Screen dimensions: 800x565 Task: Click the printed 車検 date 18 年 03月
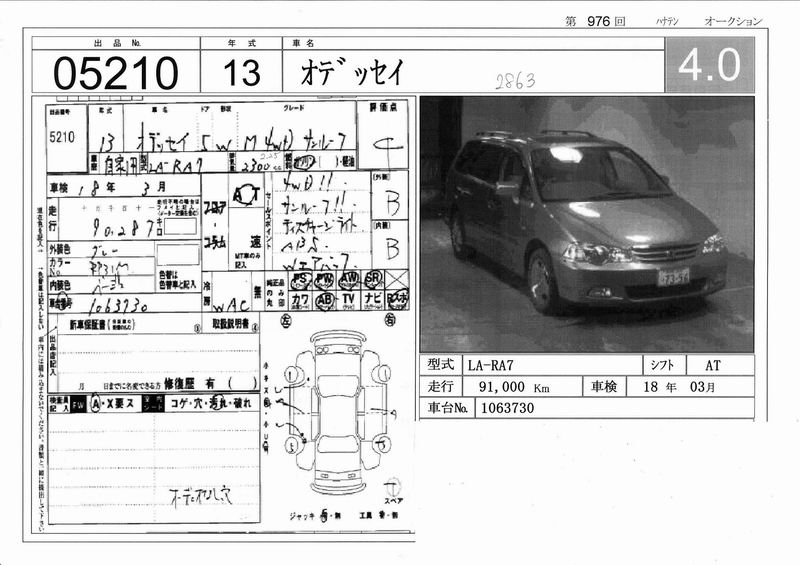679,387
